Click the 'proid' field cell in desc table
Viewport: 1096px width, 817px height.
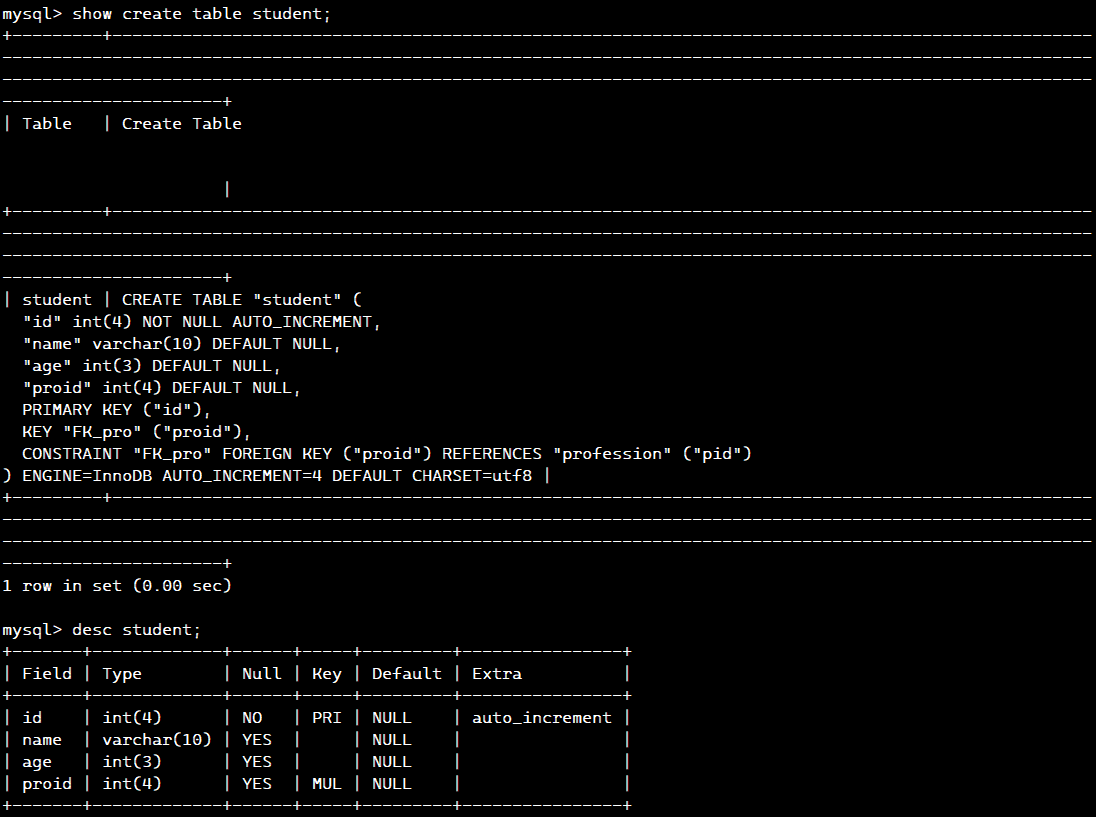coord(47,783)
